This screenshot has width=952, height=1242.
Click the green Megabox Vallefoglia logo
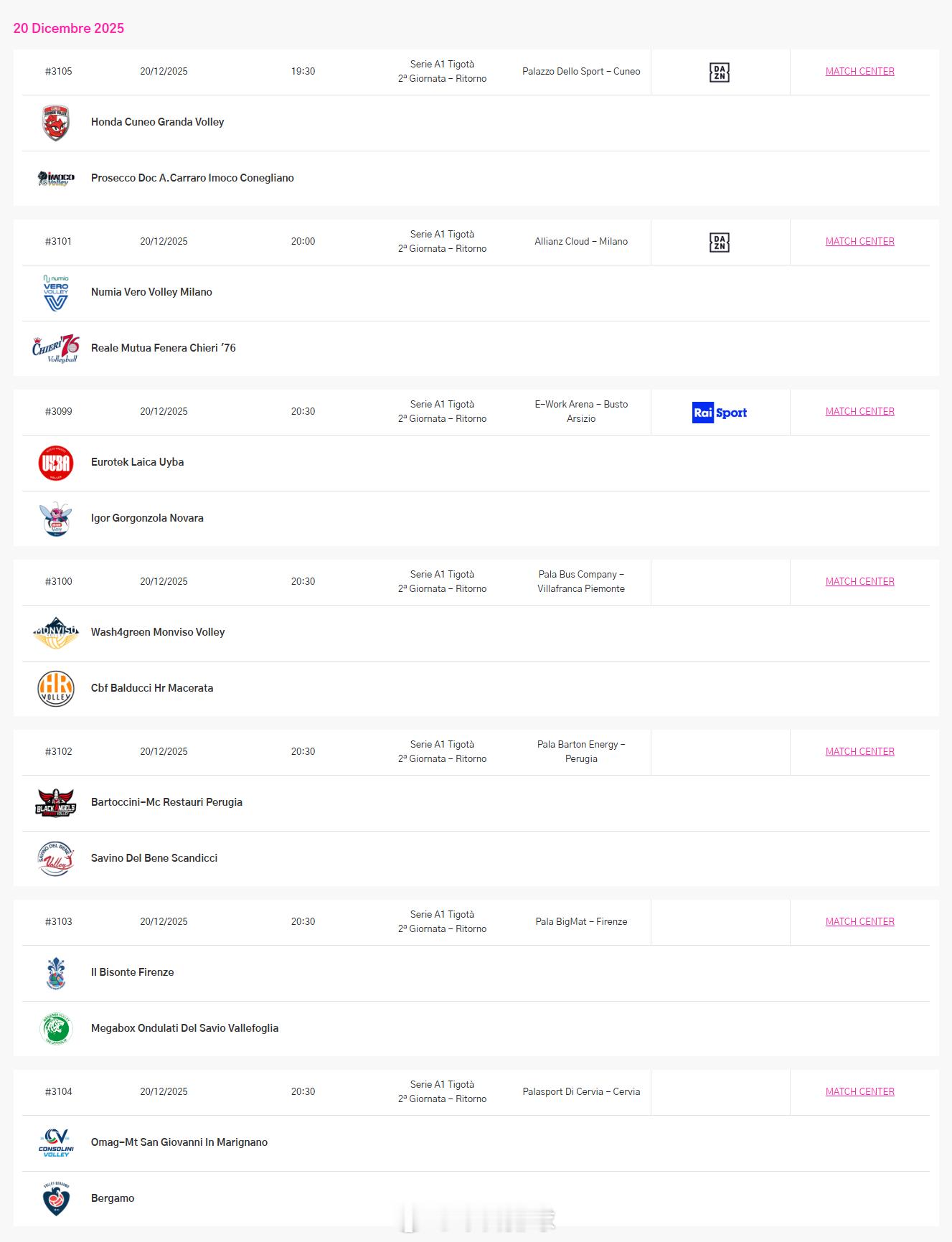56,1028
